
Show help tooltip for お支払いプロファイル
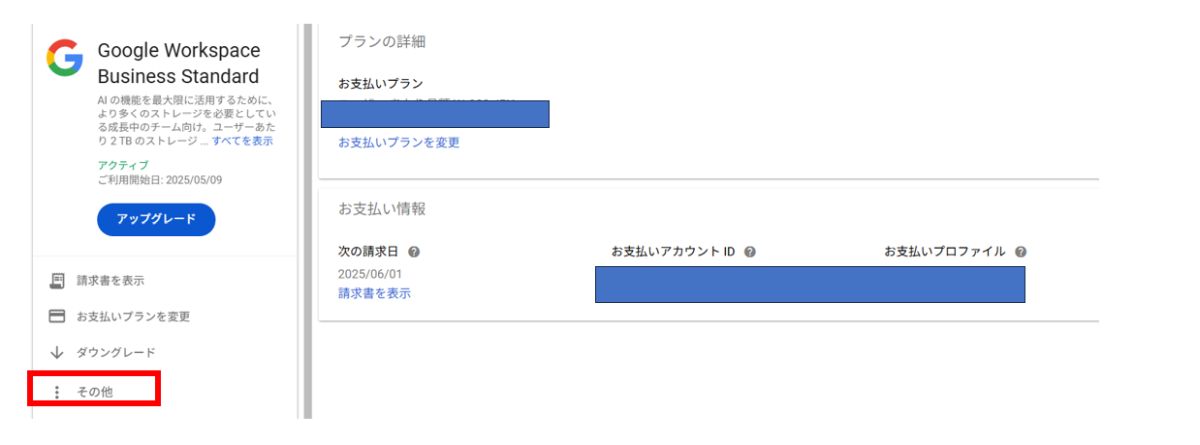pos(1020,252)
